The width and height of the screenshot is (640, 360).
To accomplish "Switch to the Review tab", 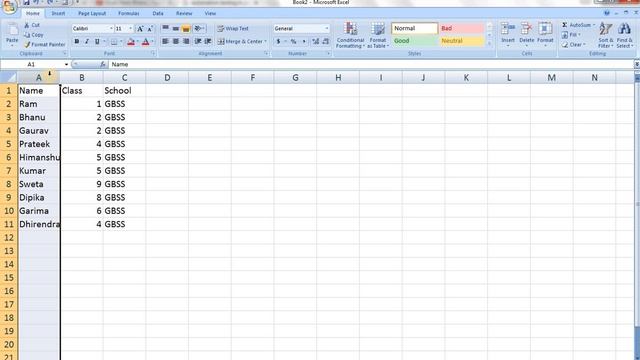I will (x=184, y=13).
